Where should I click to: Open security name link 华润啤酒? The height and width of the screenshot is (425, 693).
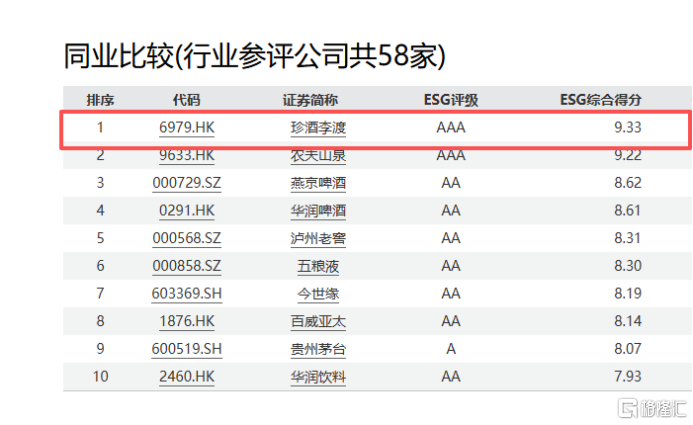click(x=318, y=211)
